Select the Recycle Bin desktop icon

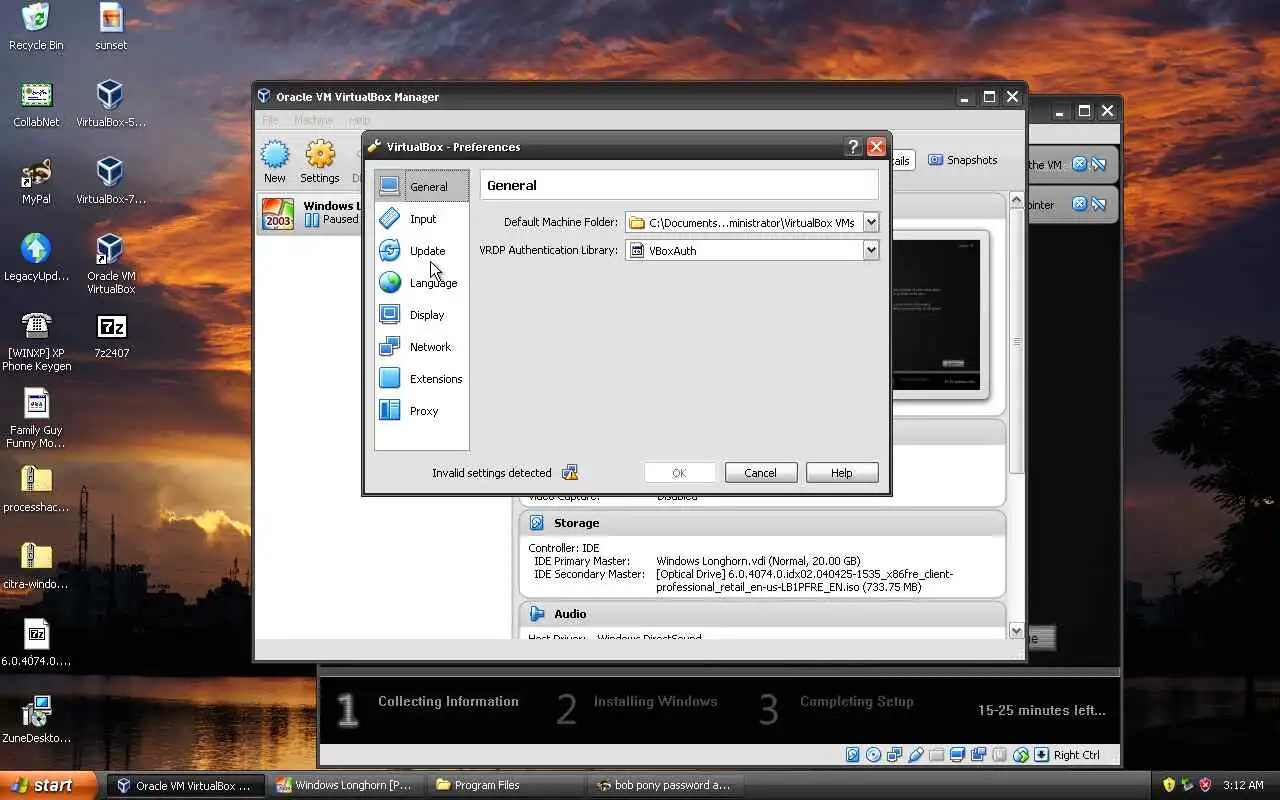pyautogui.click(x=36, y=27)
